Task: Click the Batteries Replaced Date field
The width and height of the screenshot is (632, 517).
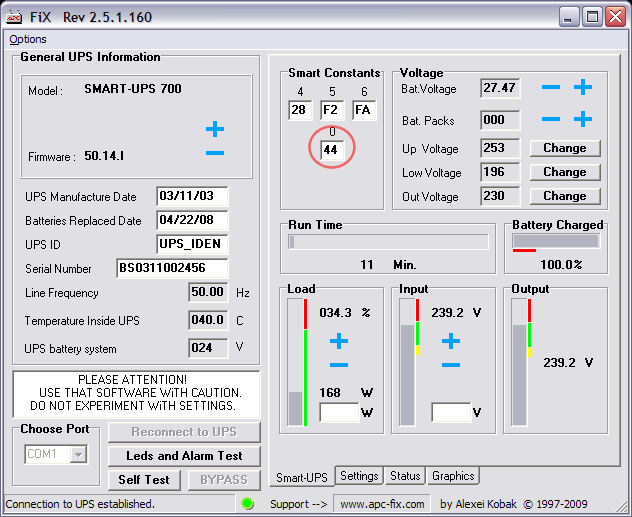Action: pyautogui.click(x=192, y=220)
